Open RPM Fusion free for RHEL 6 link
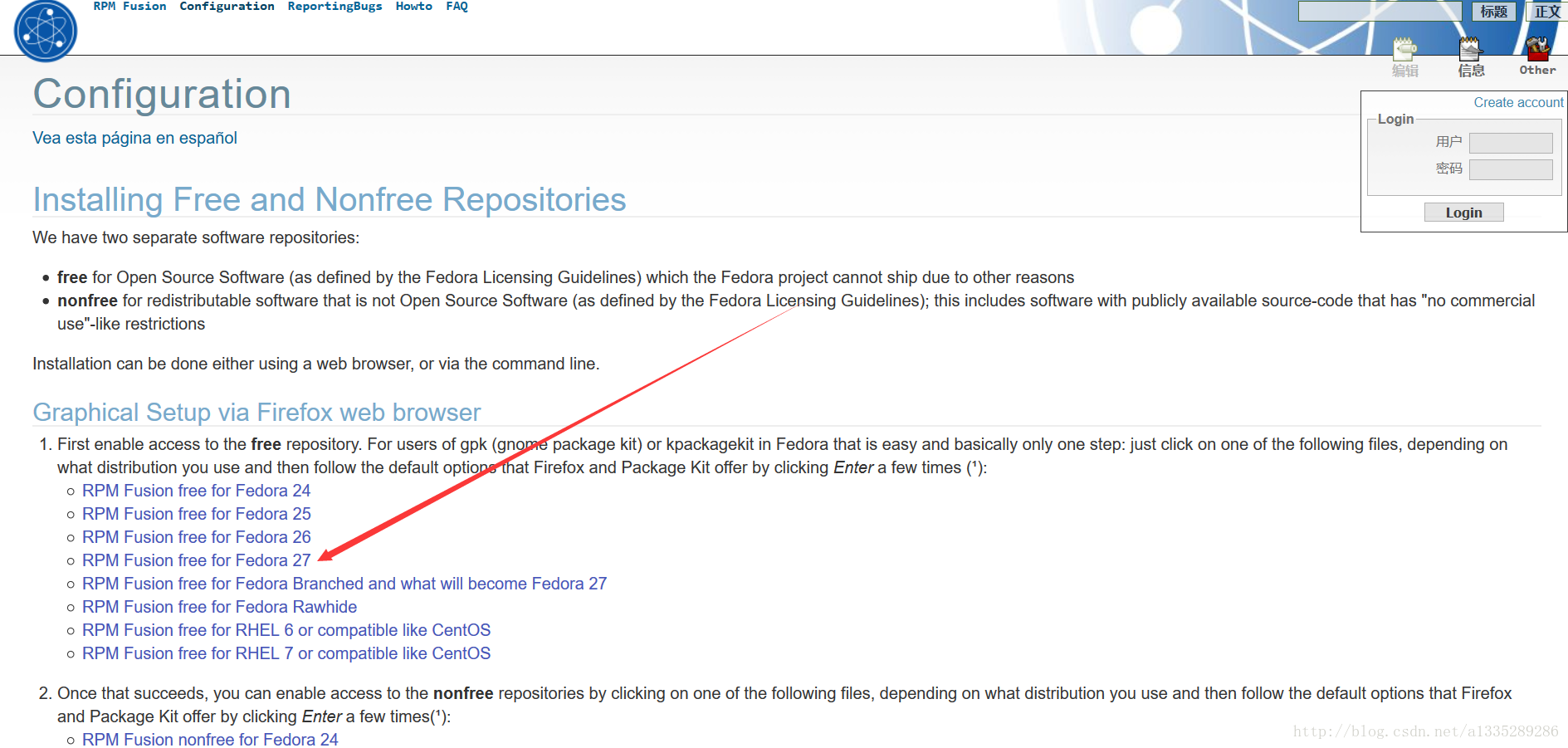 (286, 630)
